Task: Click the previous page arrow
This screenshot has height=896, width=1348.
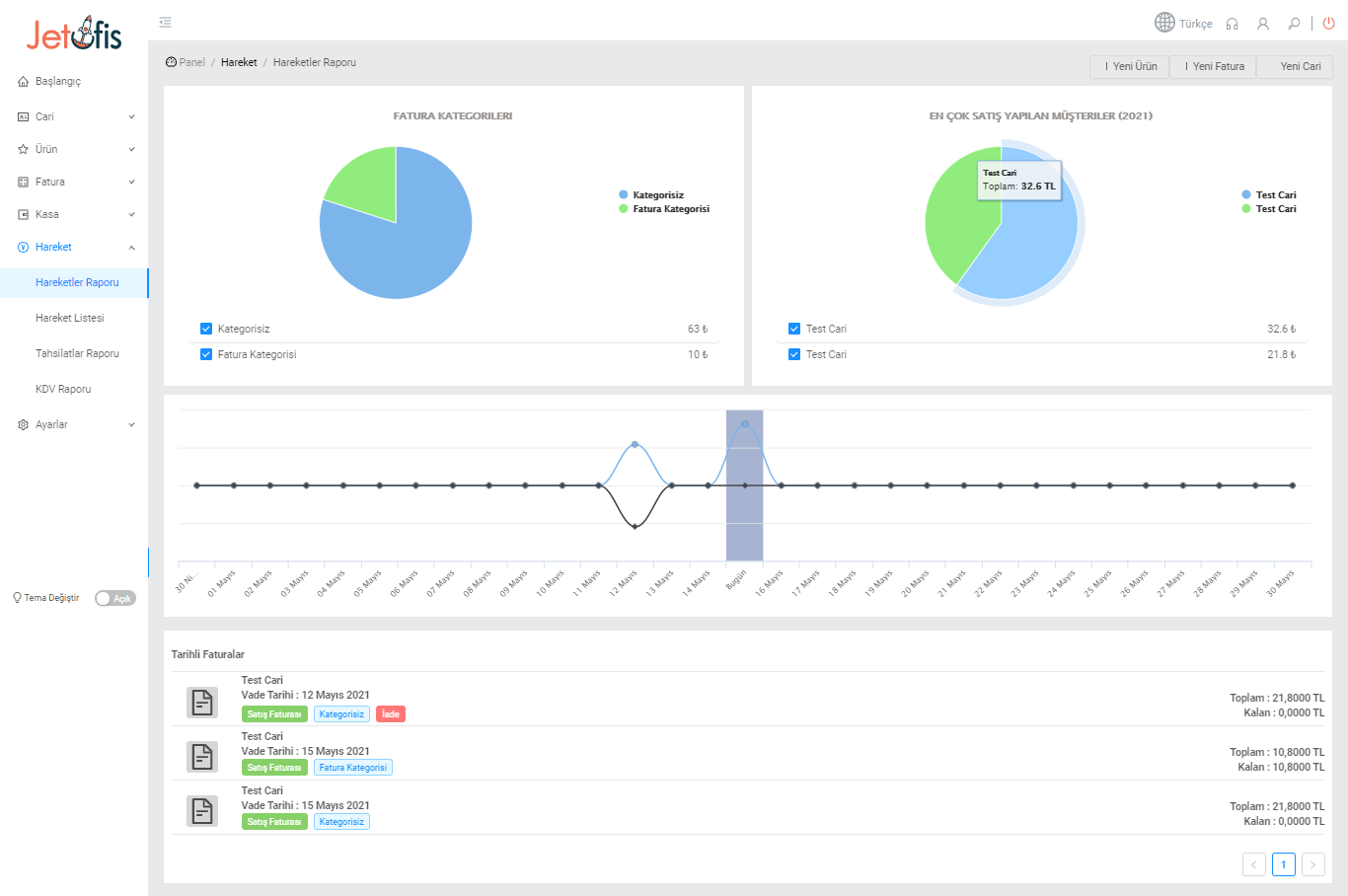Action: click(1253, 864)
